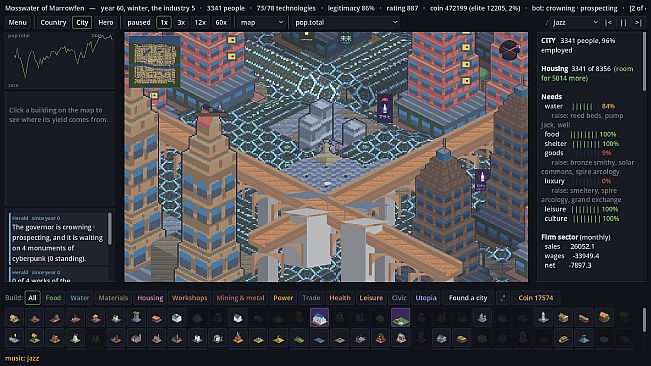Filter build list by Civic
Screen dimensions: 651x366
point(399,298)
